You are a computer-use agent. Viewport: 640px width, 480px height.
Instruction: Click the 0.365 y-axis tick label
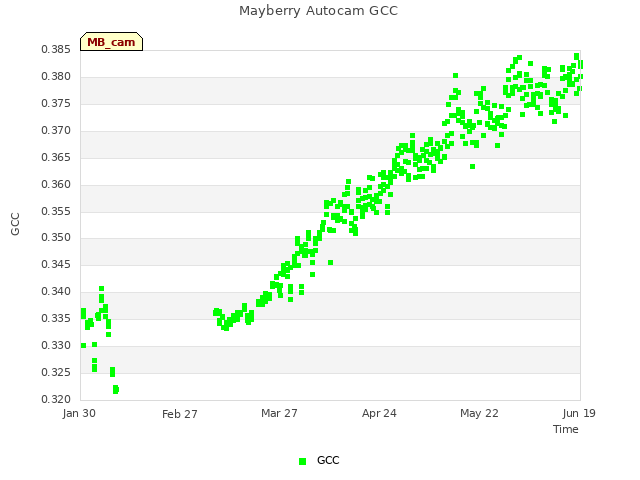click(x=56, y=158)
